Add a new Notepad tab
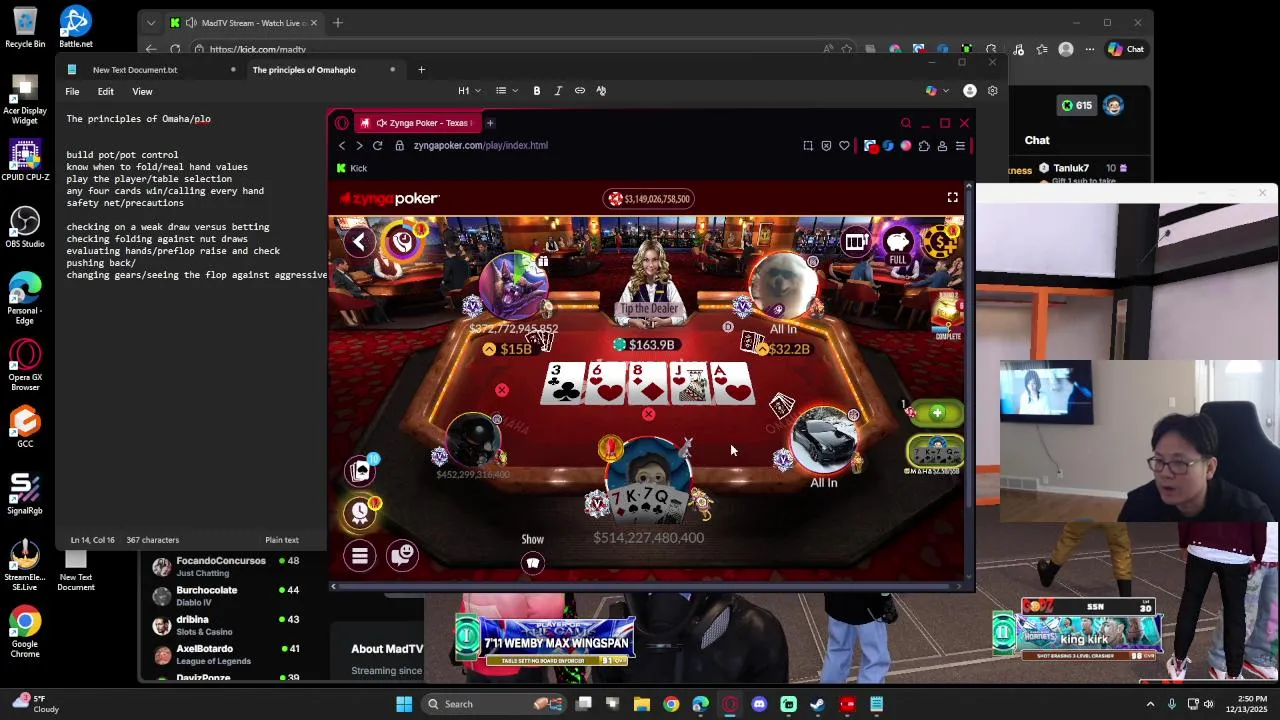Screen dimensions: 1280x720 click(x=421, y=70)
